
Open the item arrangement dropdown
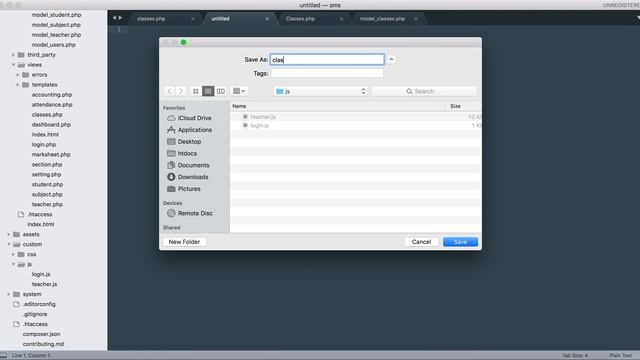[x=239, y=91]
